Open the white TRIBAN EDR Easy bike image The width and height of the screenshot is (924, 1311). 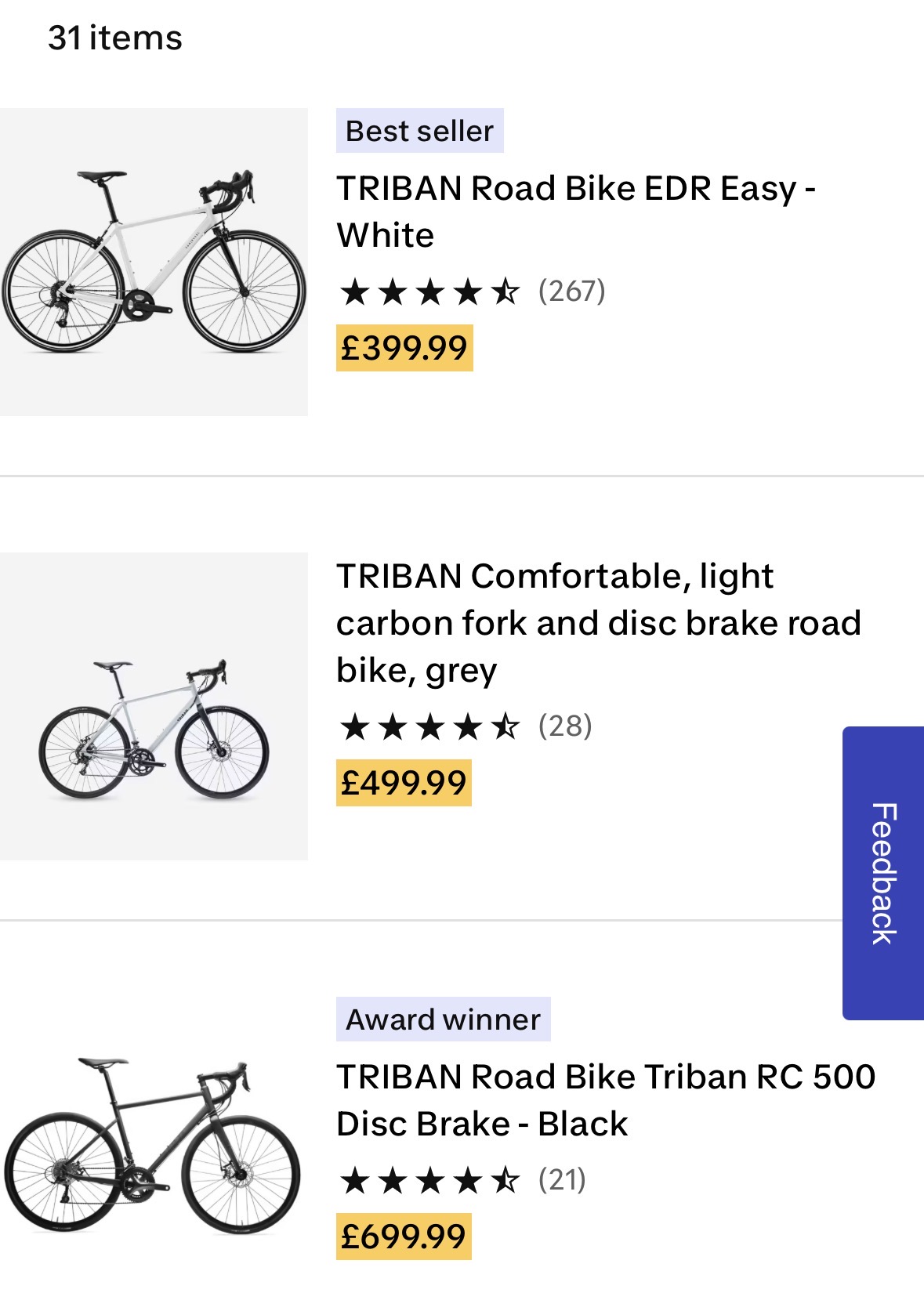154,262
